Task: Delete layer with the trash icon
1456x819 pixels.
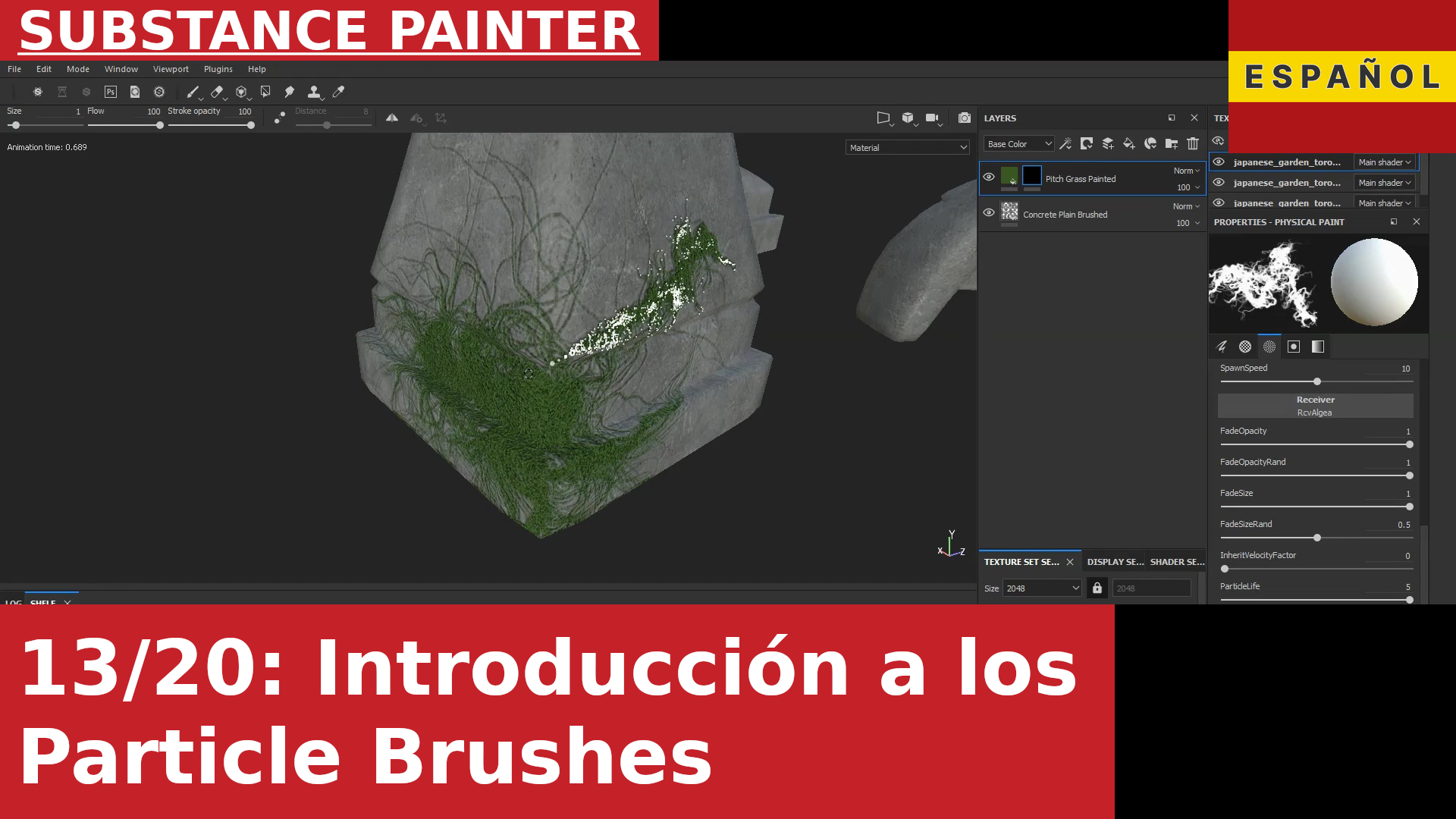Action: (x=1193, y=143)
